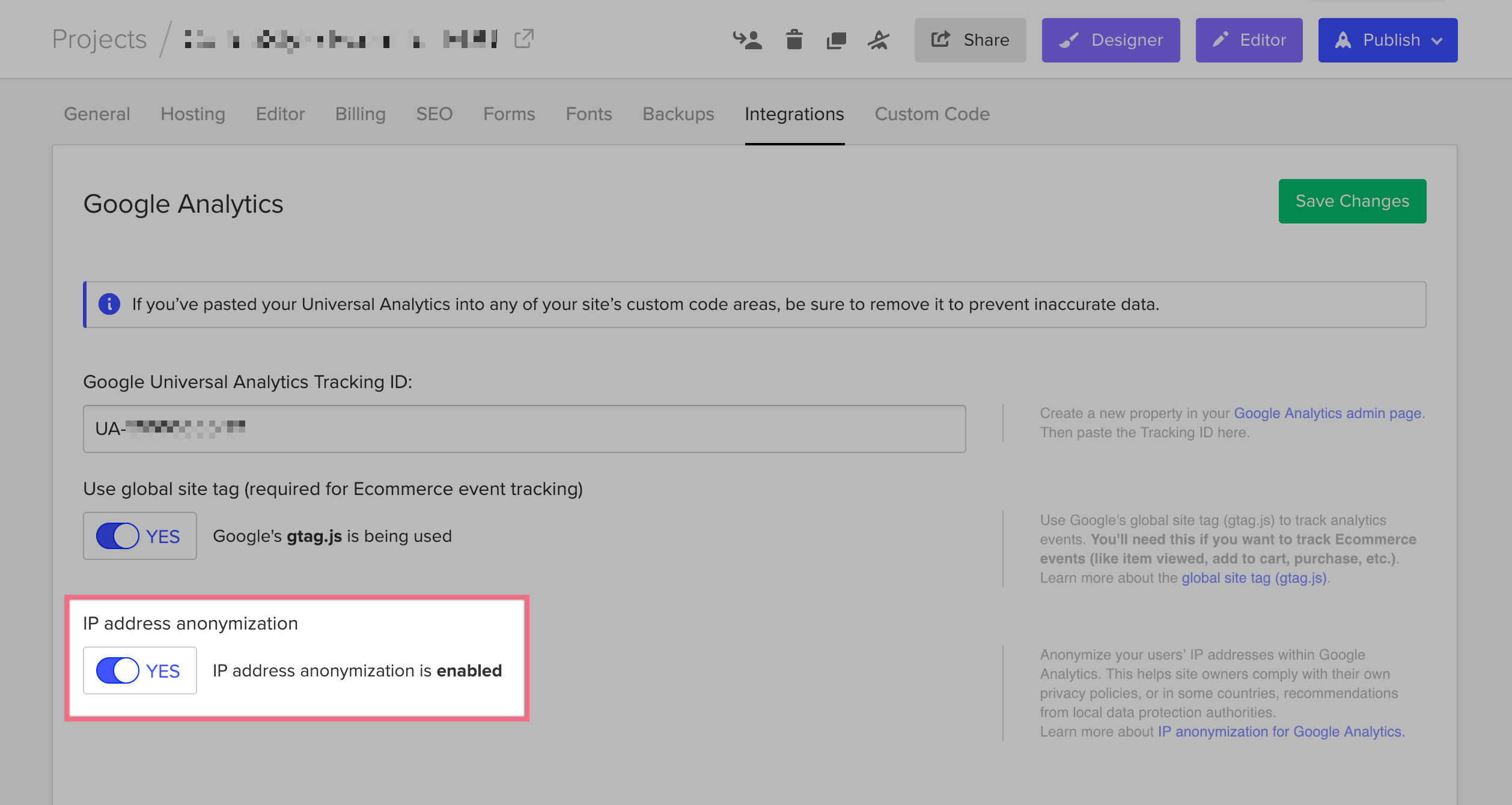
Task: Switch to the Custom Code tab
Action: (931, 114)
